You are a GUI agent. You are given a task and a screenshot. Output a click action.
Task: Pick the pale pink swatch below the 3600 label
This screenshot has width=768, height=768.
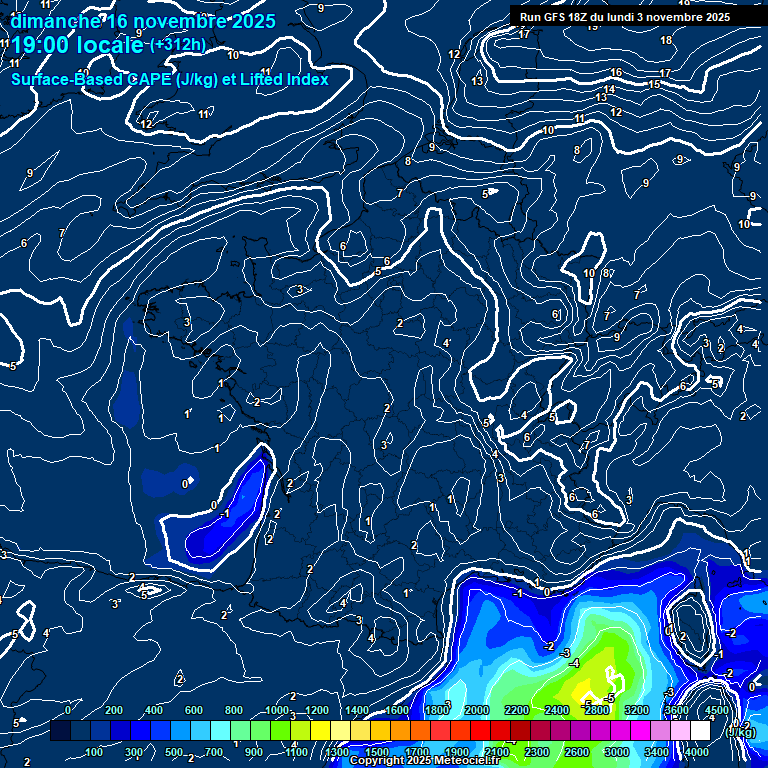click(680, 730)
